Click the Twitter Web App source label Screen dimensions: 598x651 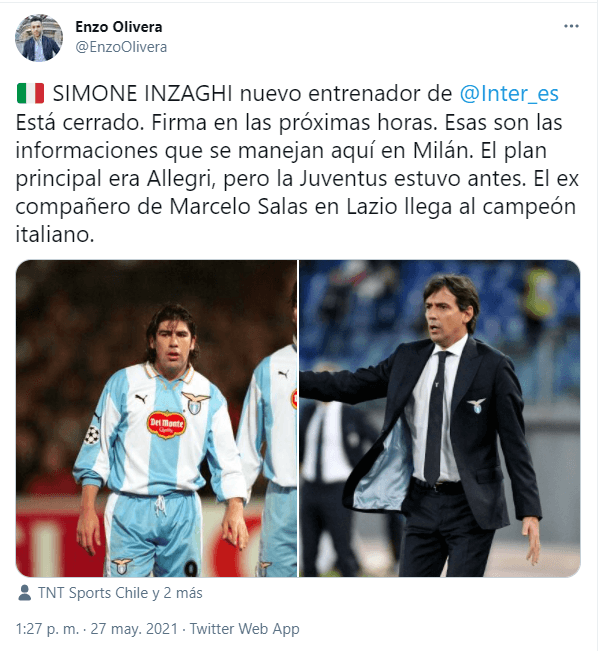tap(245, 629)
